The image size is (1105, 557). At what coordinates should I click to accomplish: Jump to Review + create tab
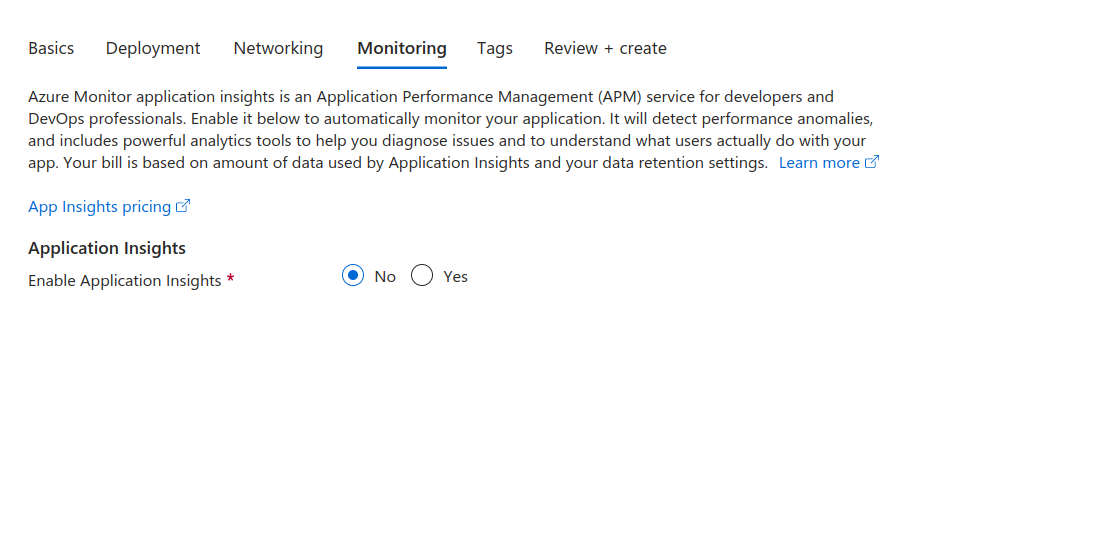coord(605,48)
